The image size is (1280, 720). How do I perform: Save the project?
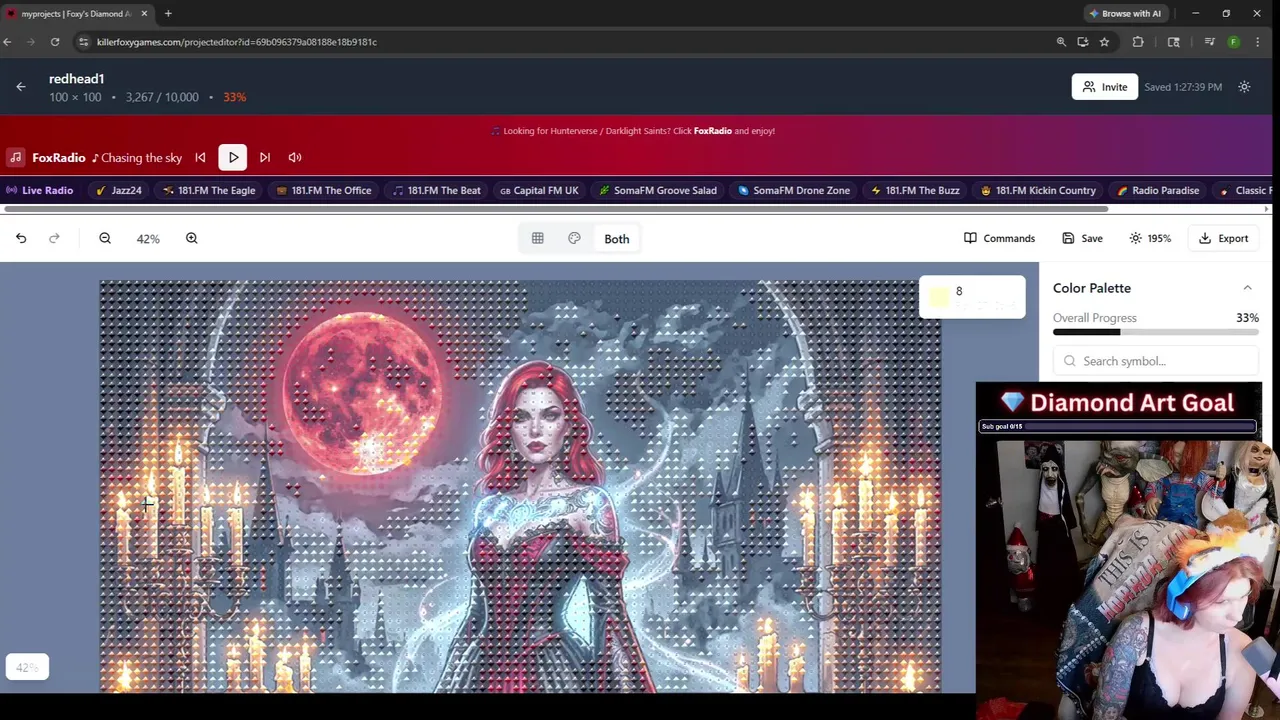click(1082, 238)
